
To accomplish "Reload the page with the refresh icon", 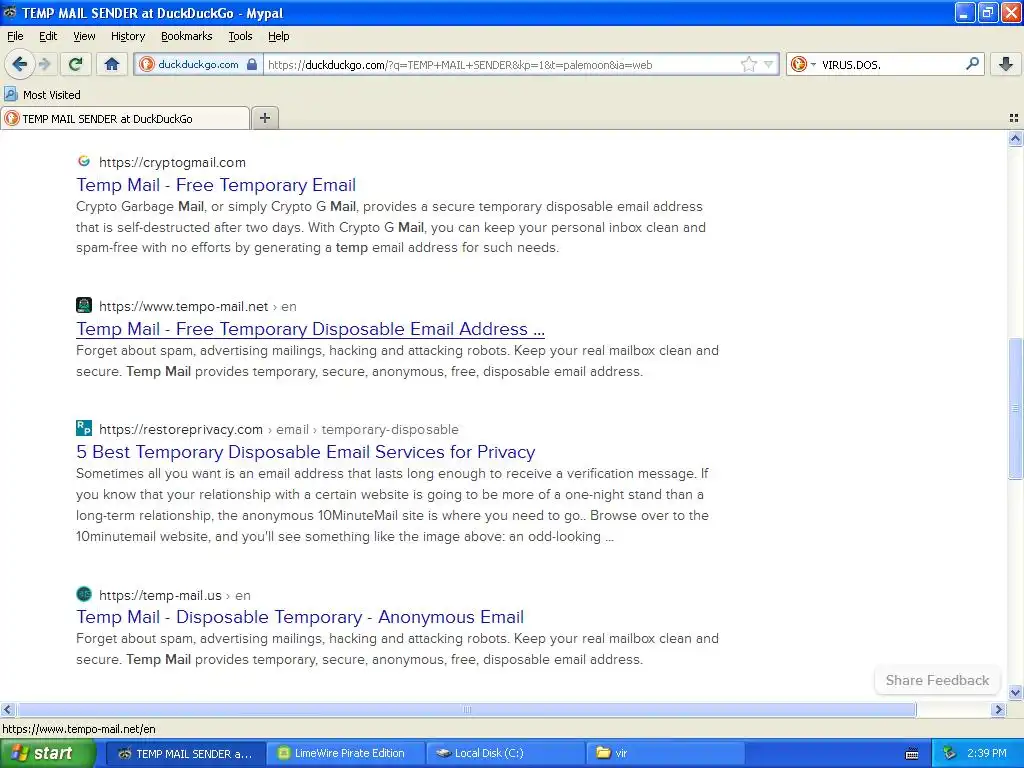I will [x=76, y=64].
